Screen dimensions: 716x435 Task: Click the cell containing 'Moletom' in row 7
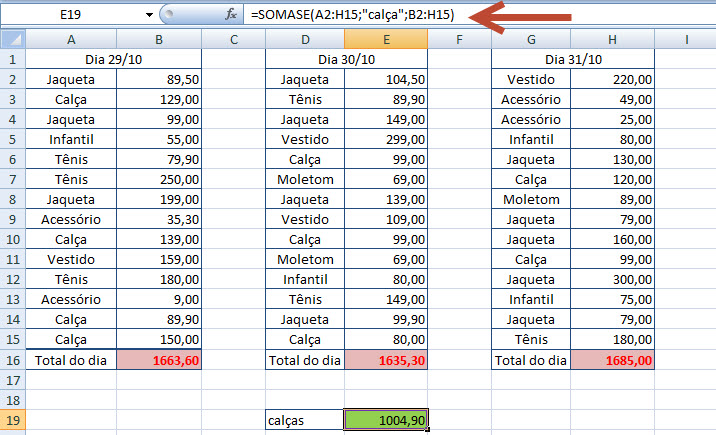tap(304, 179)
